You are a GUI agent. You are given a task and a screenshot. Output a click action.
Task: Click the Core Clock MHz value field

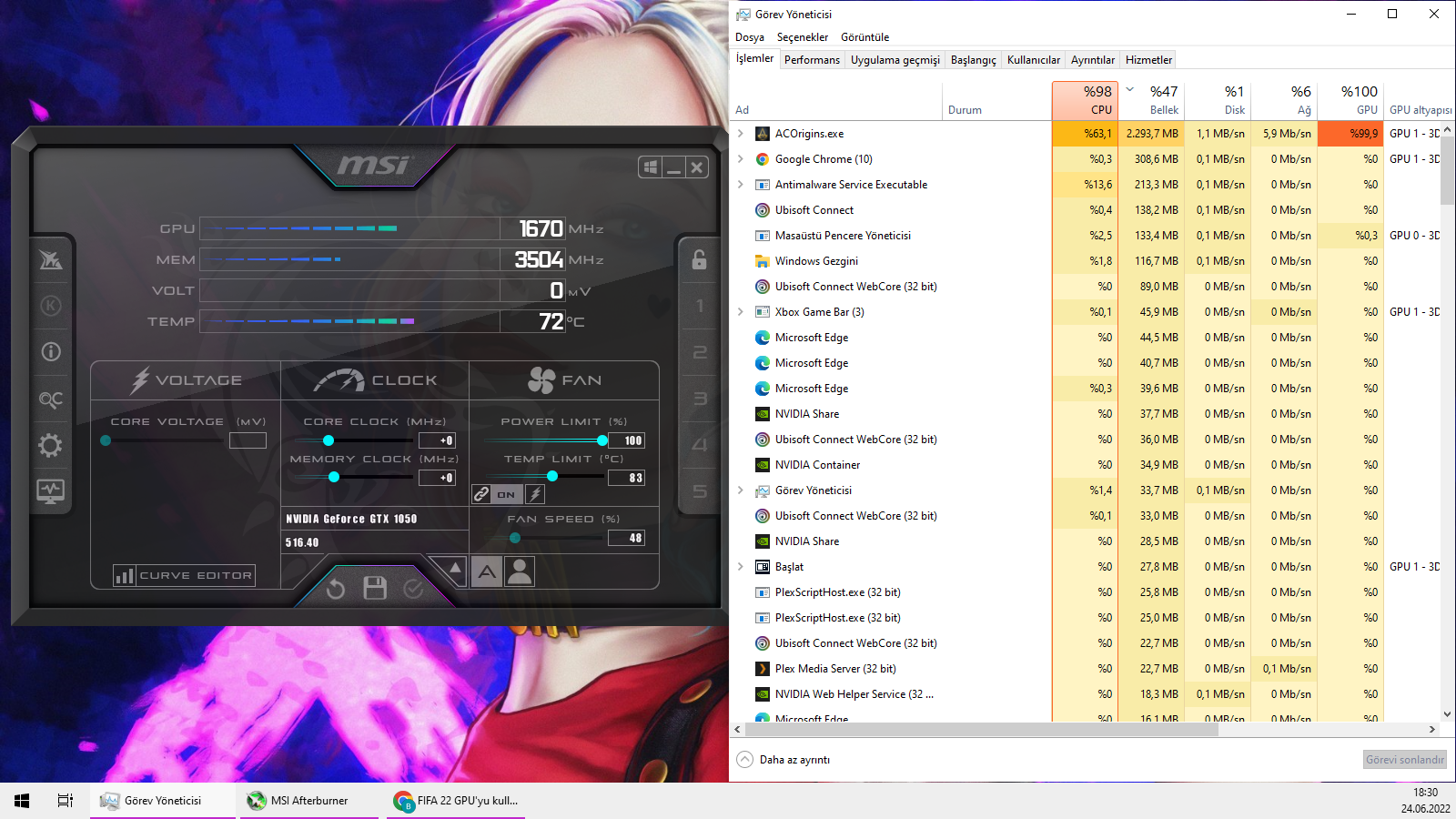(437, 440)
